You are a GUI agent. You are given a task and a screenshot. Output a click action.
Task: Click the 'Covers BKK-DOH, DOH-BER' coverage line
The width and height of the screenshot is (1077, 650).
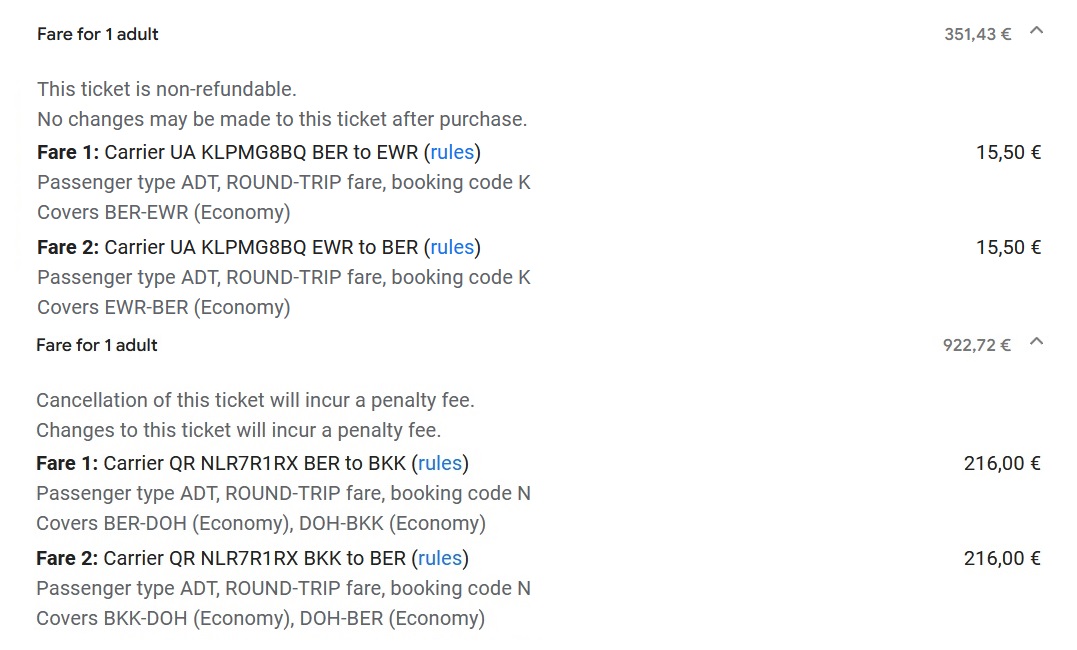pos(260,618)
